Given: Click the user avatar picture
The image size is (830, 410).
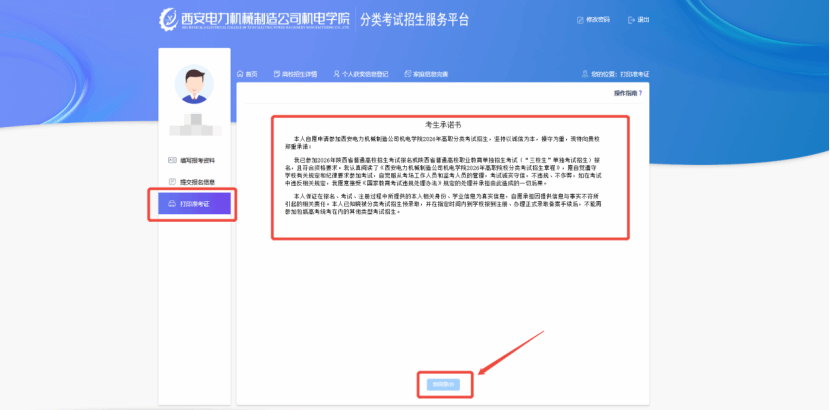Looking at the screenshot, I should [x=194, y=86].
